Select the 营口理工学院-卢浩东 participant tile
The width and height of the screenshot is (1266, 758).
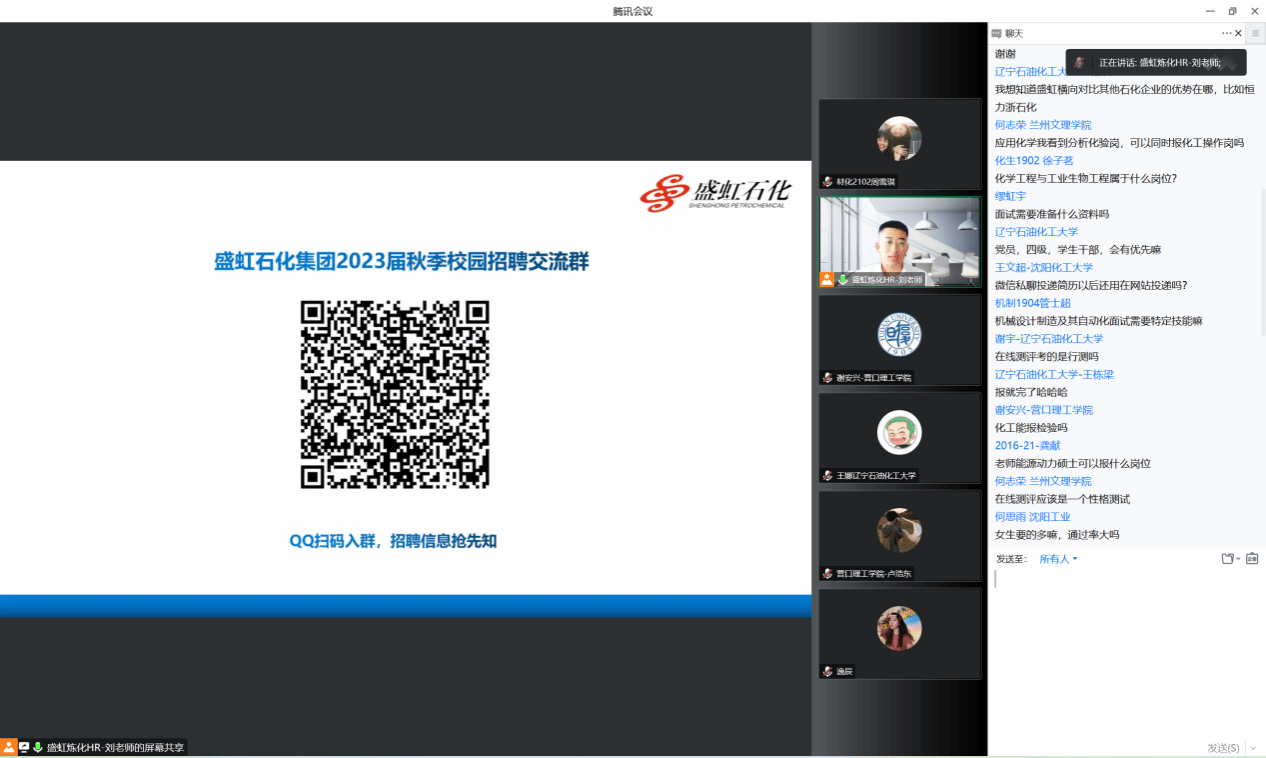point(900,536)
